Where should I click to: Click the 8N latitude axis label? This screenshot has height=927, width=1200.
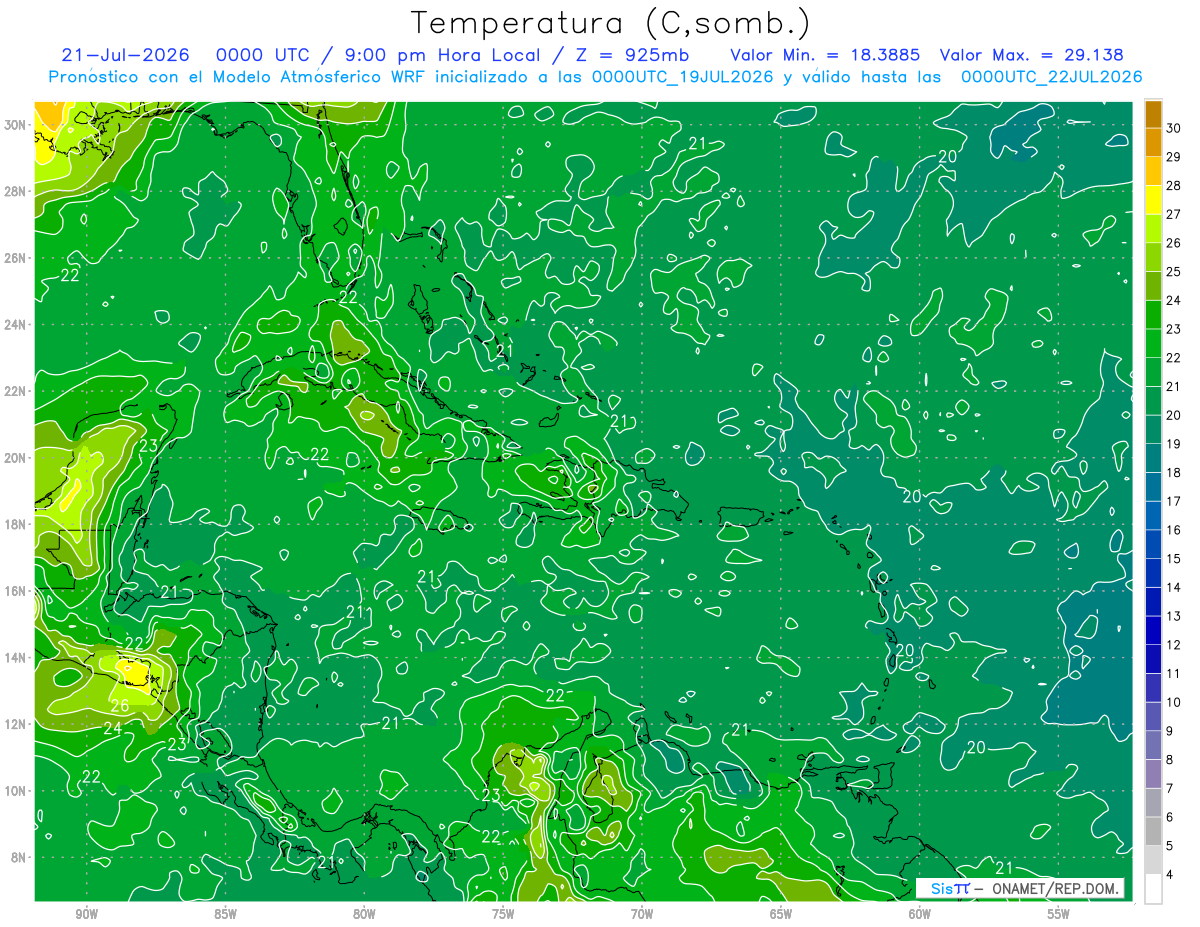pos(18,857)
